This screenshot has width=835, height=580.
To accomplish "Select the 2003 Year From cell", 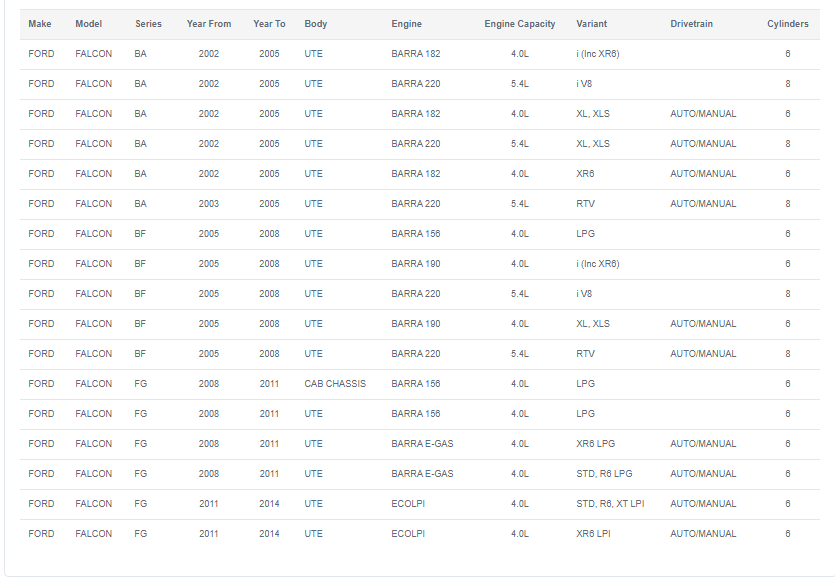I will point(209,204).
